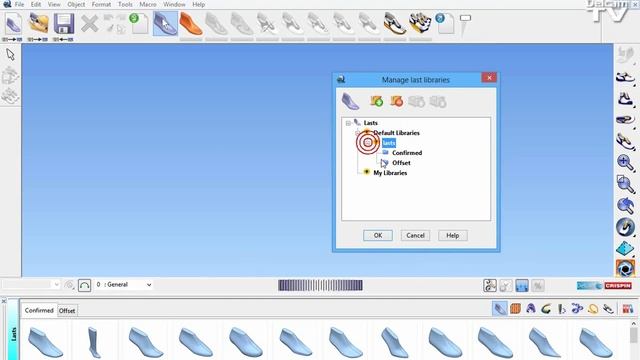
Task: Toggle the curve arc button near layer box
Action: point(84,285)
